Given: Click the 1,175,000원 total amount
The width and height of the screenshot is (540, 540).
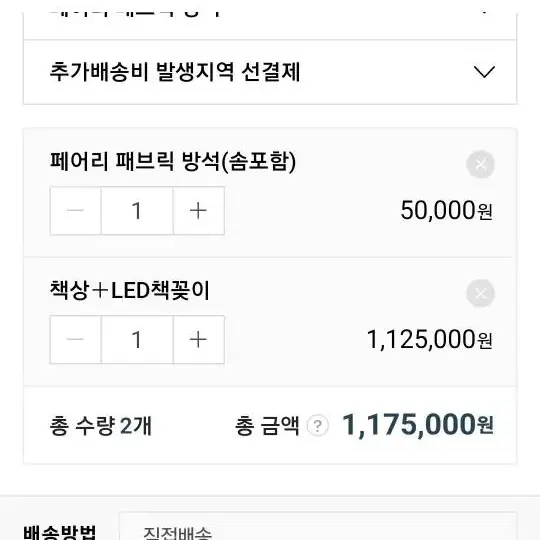Looking at the screenshot, I should [x=418, y=425].
